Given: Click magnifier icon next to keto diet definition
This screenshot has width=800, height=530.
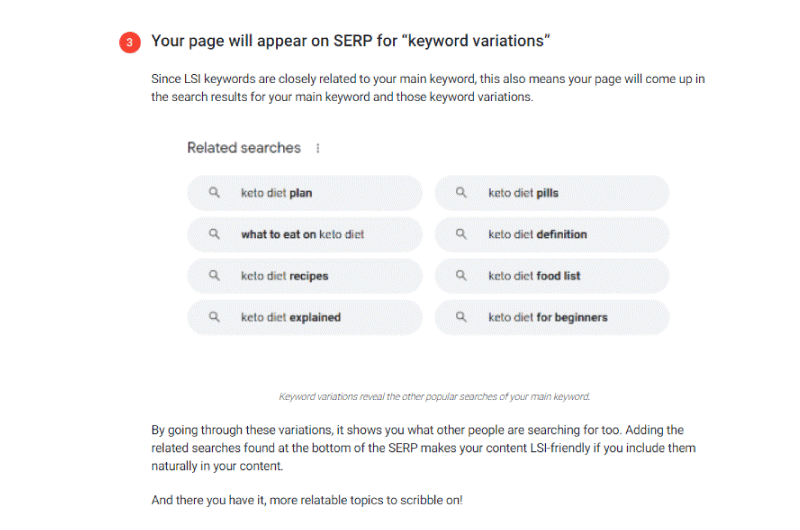Looking at the screenshot, I should [461, 234].
